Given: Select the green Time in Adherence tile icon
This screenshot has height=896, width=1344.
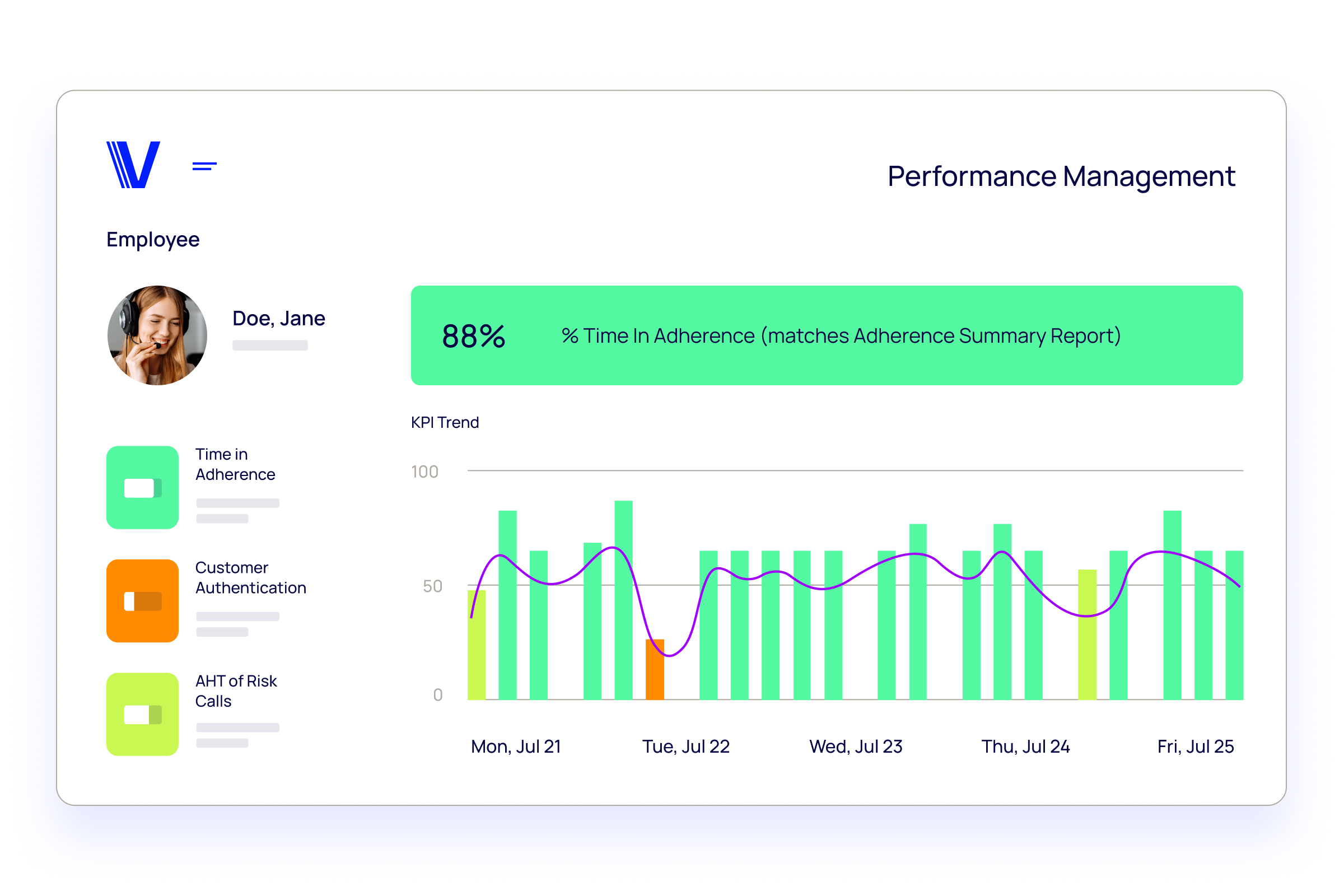Looking at the screenshot, I should coord(142,487).
